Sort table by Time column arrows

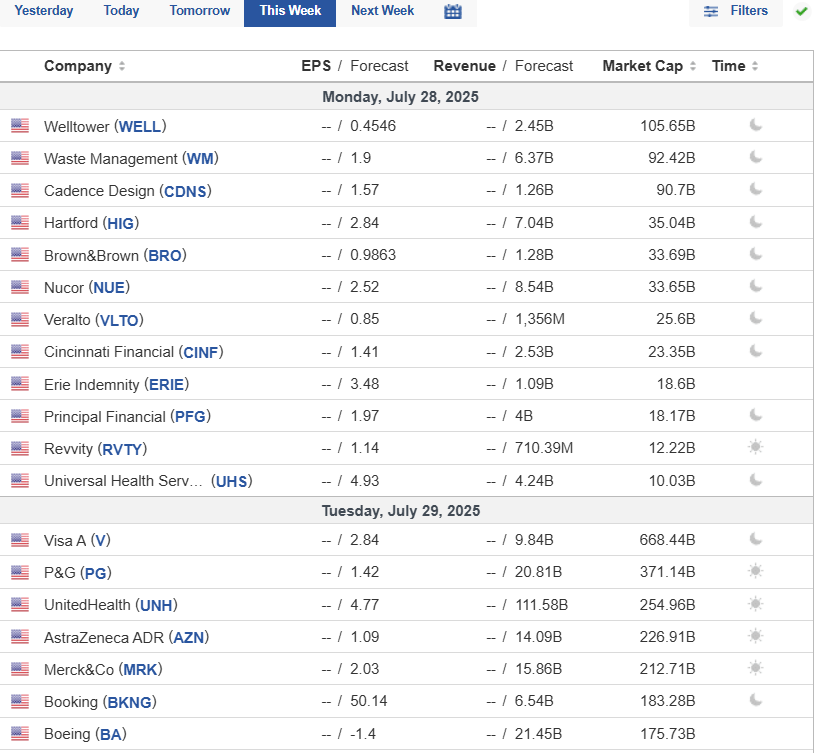coord(755,66)
